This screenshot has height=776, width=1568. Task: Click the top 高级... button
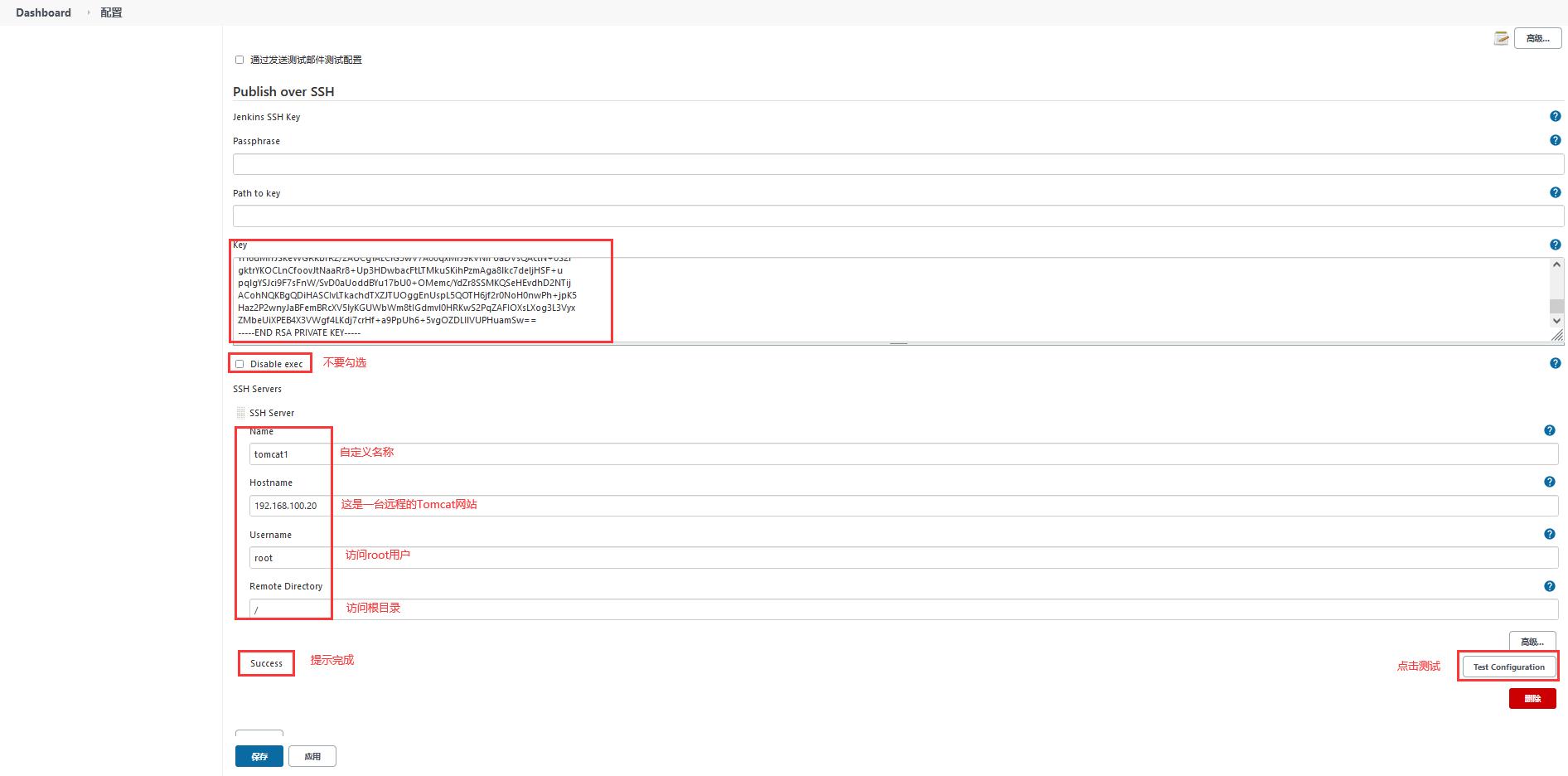coord(1537,38)
